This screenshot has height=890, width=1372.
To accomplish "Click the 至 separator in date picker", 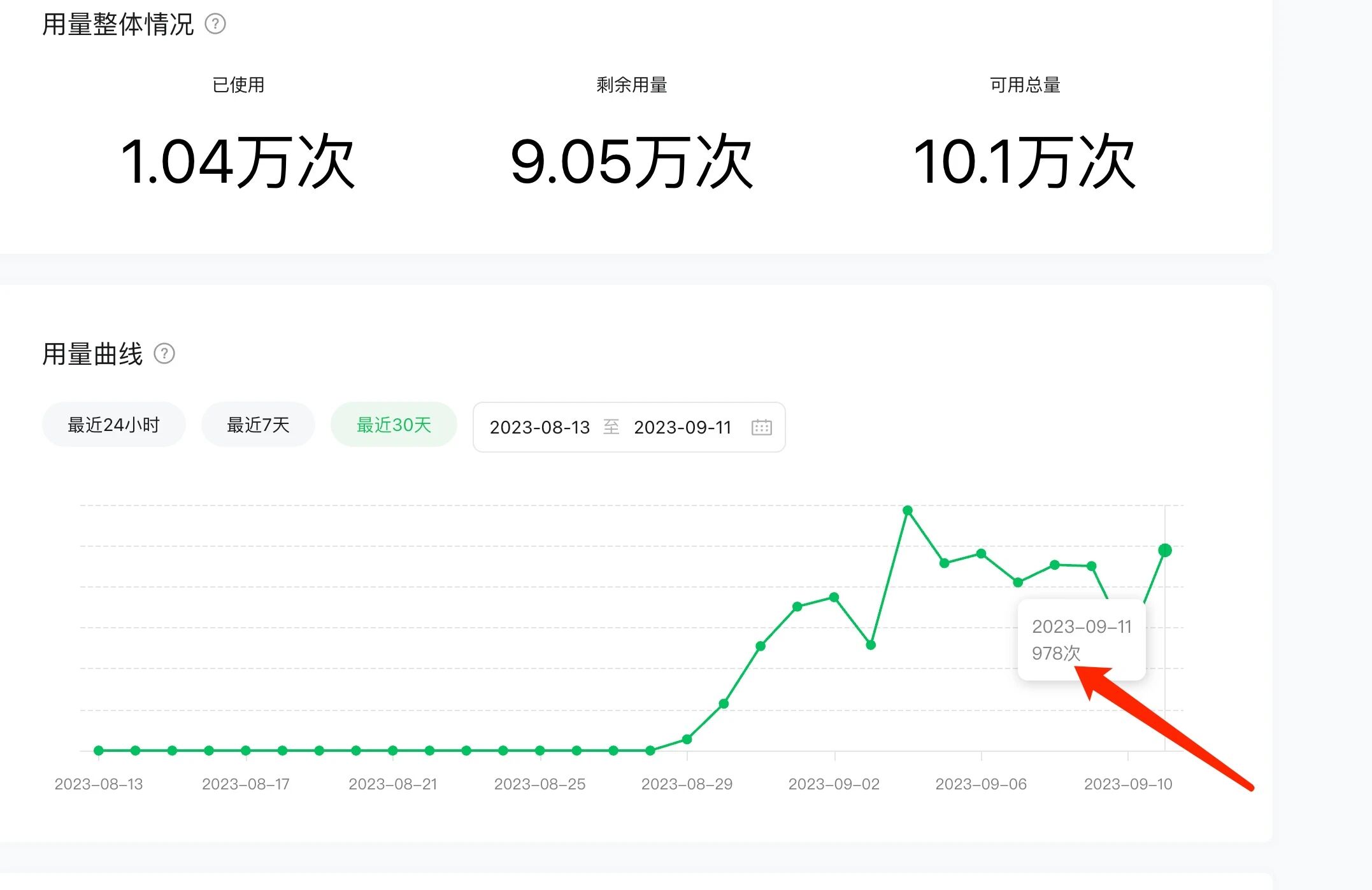I will click(611, 427).
